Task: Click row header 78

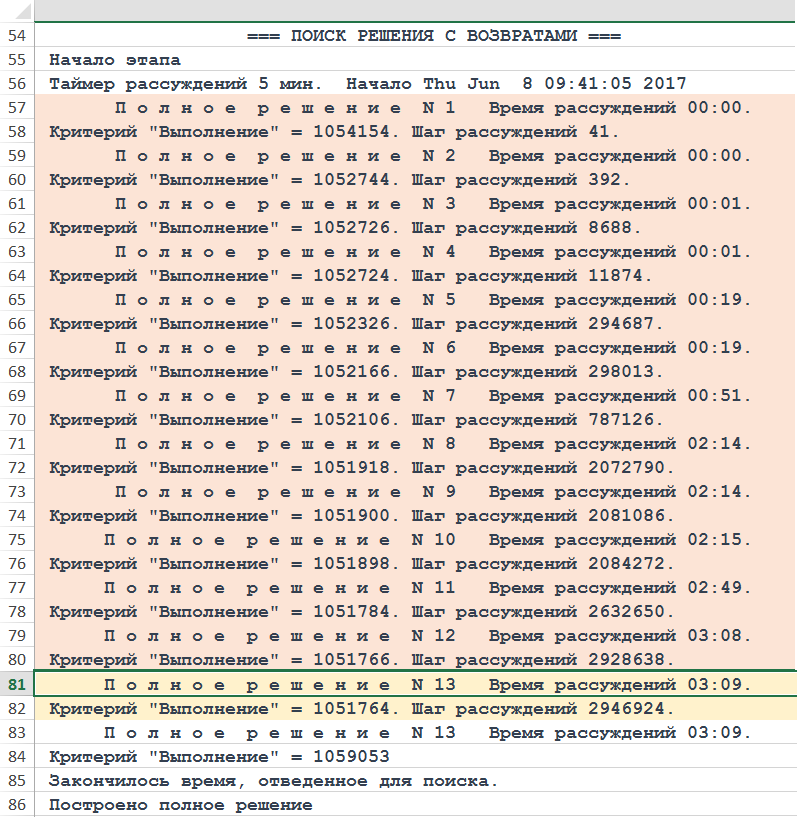Action: (16, 612)
